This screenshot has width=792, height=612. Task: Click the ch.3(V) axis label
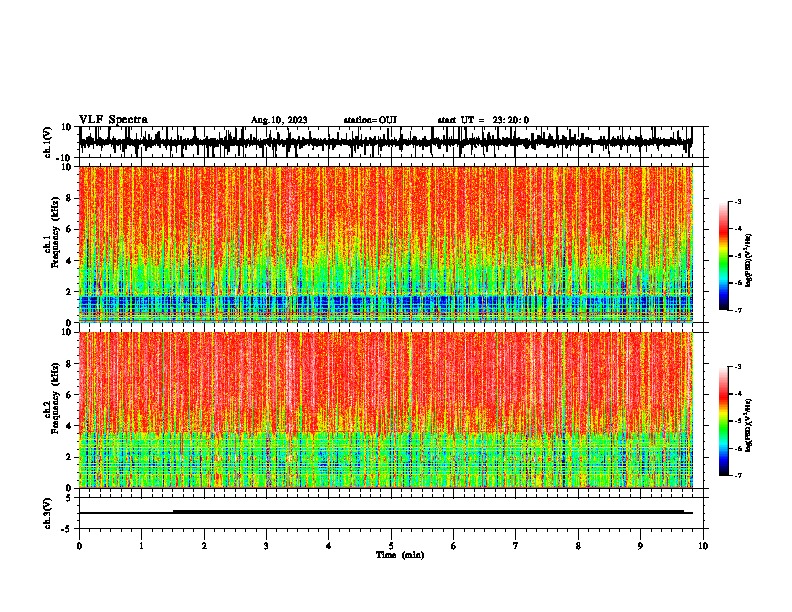pos(48,513)
